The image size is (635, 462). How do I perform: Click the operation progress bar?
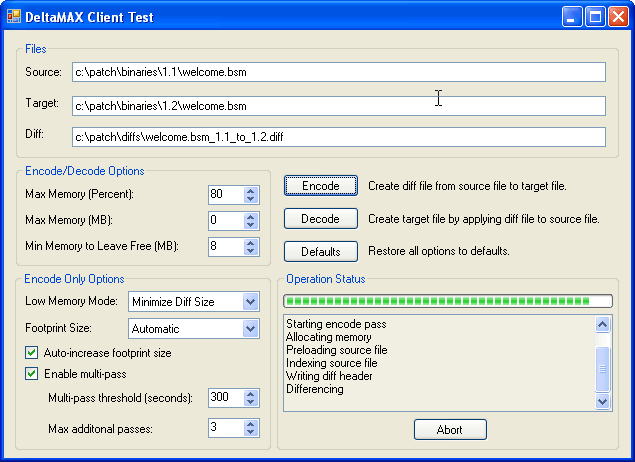[x=448, y=301]
